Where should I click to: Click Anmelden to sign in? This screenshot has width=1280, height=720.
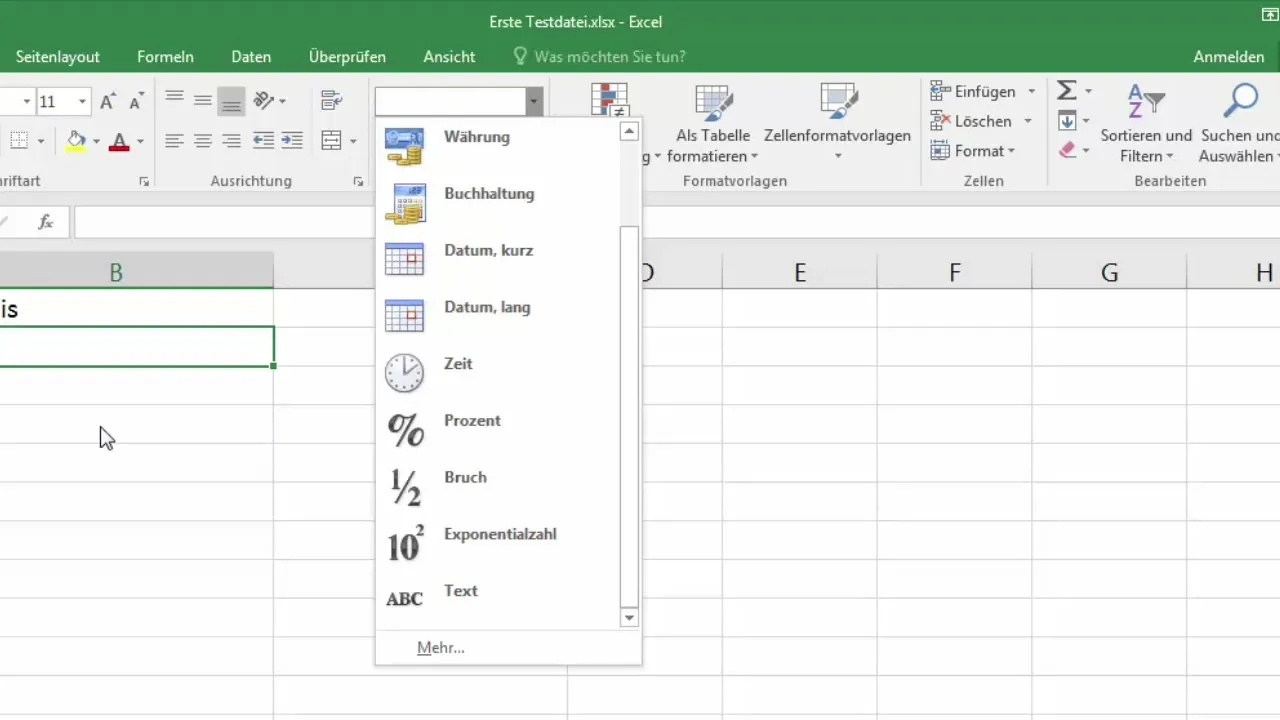click(1228, 57)
